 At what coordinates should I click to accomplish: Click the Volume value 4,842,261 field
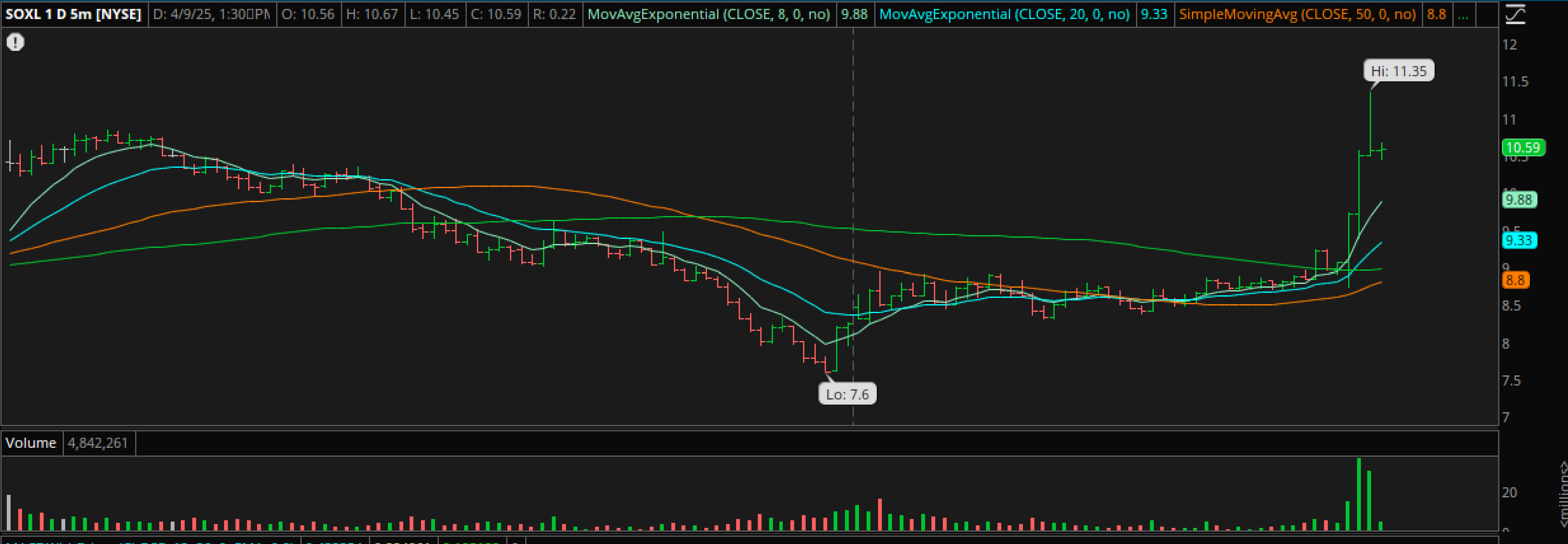[97, 442]
